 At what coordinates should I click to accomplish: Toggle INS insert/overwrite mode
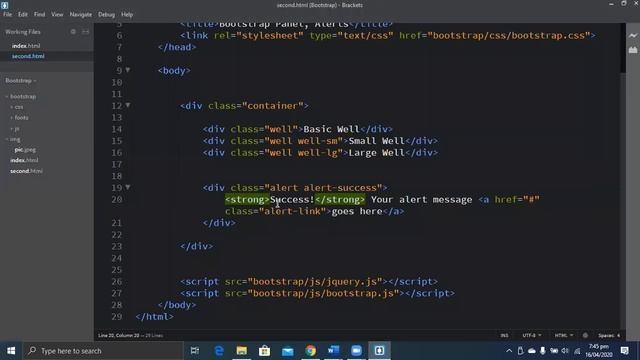(x=504, y=336)
